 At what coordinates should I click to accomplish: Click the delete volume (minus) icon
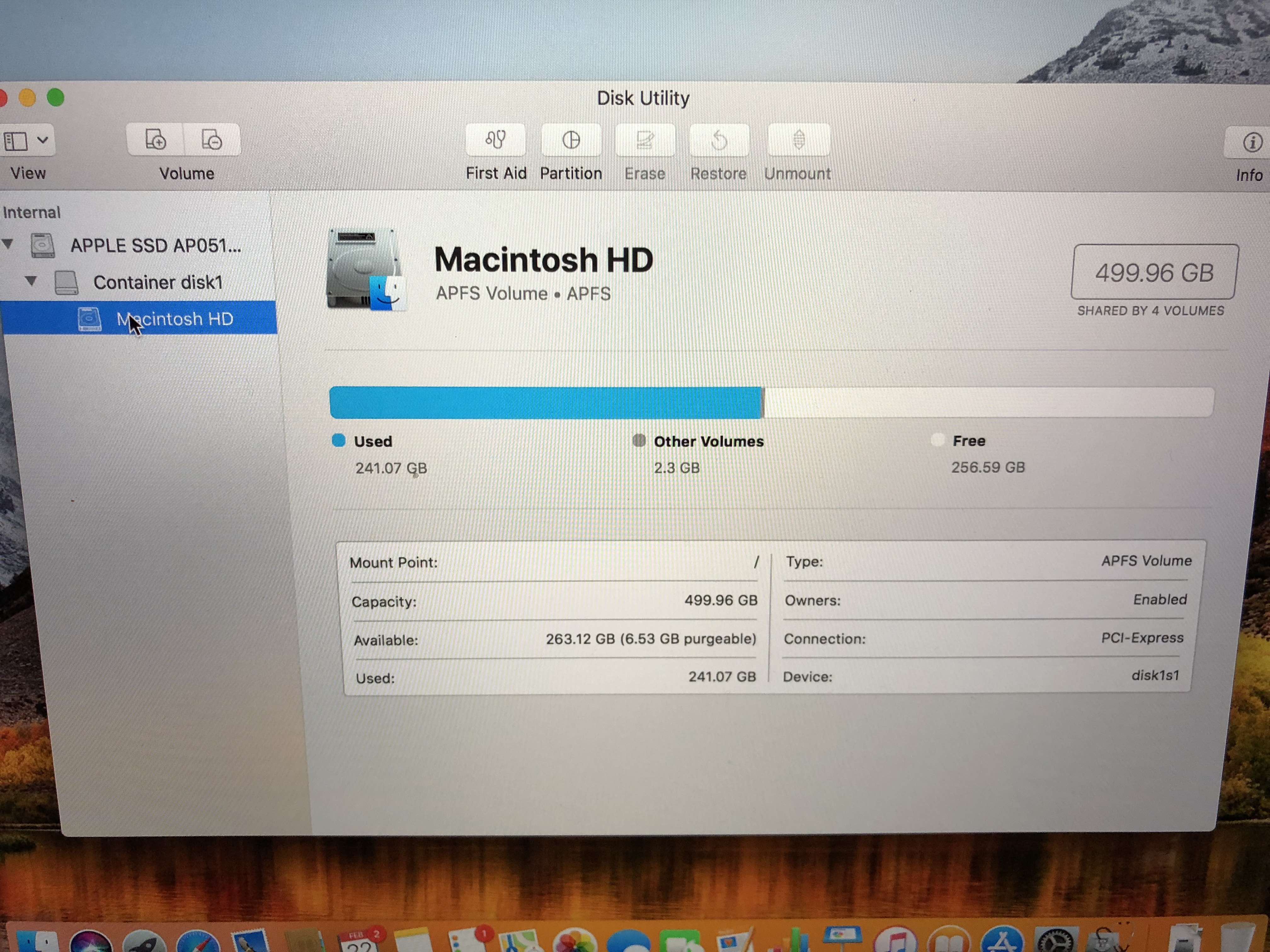click(211, 139)
